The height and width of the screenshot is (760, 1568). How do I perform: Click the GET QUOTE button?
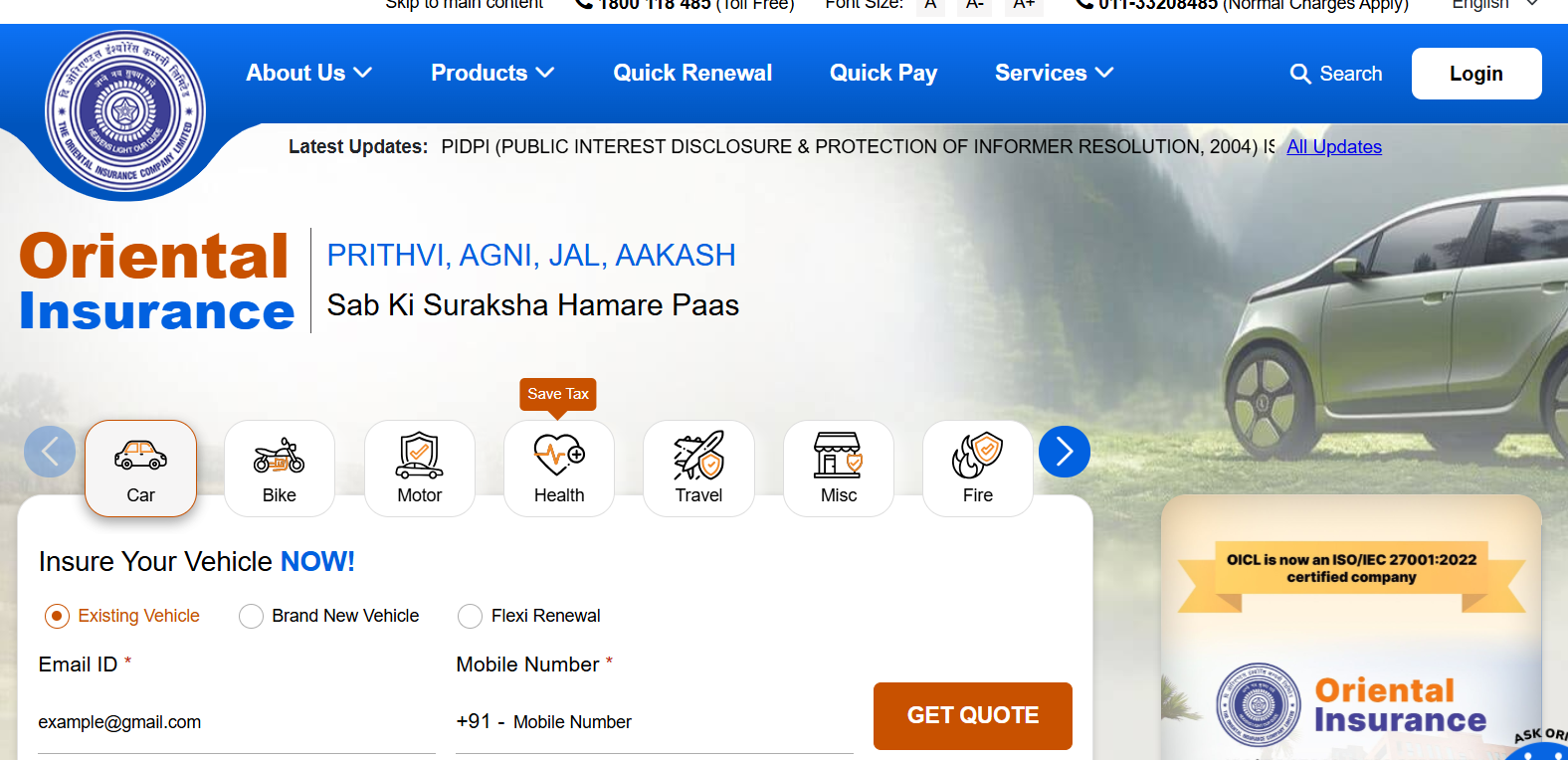click(973, 715)
